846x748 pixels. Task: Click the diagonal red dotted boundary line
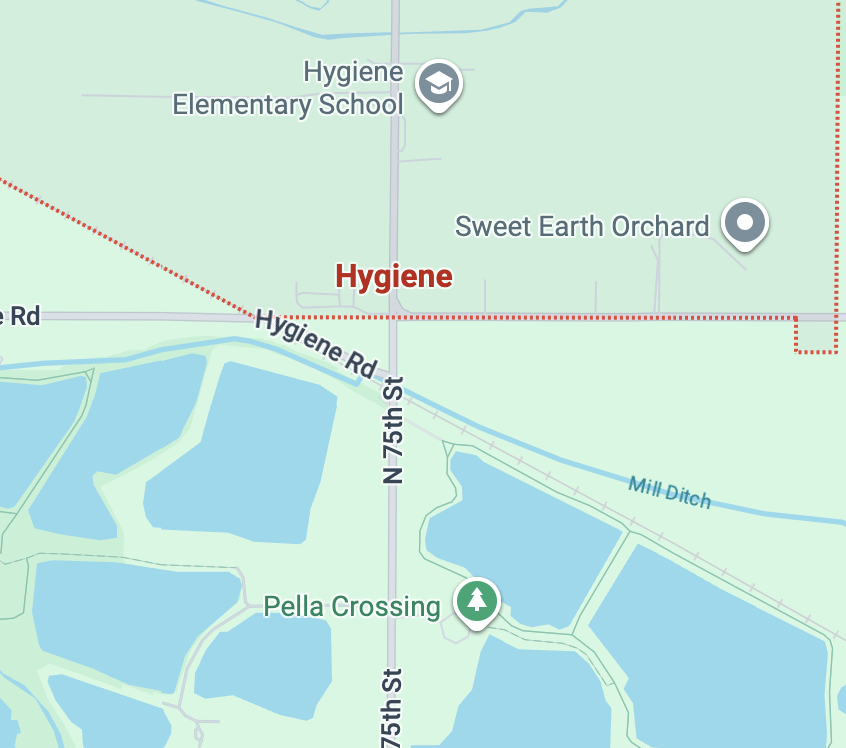click(127, 248)
